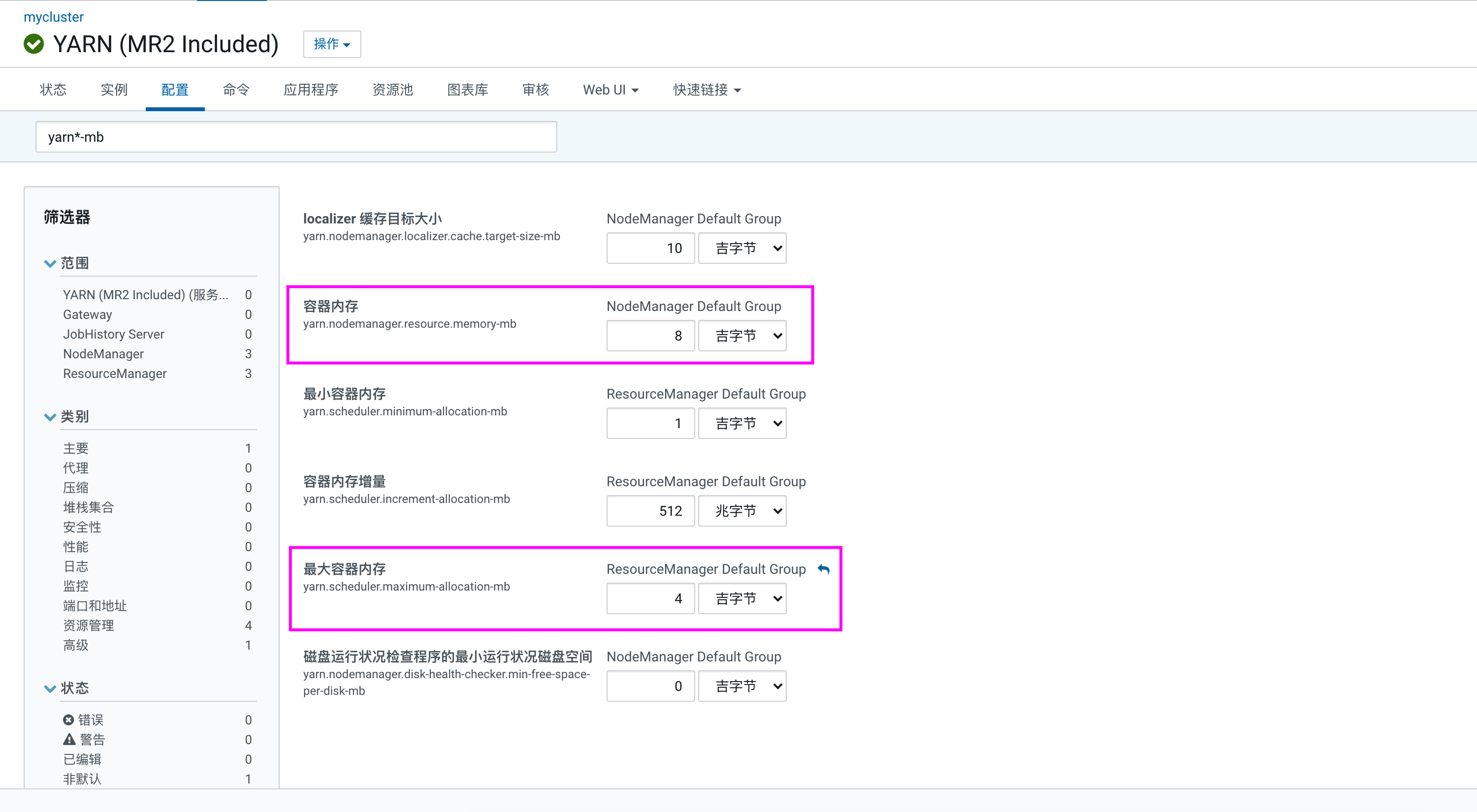1477x812 pixels.
Task: Click the revert arrow beside the maximum-allocation-mb setting
Action: (x=823, y=569)
